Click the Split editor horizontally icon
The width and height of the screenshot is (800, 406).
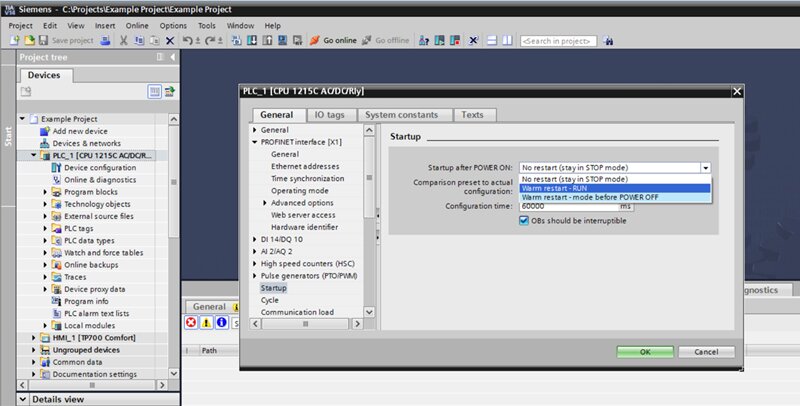[x=492, y=40]
